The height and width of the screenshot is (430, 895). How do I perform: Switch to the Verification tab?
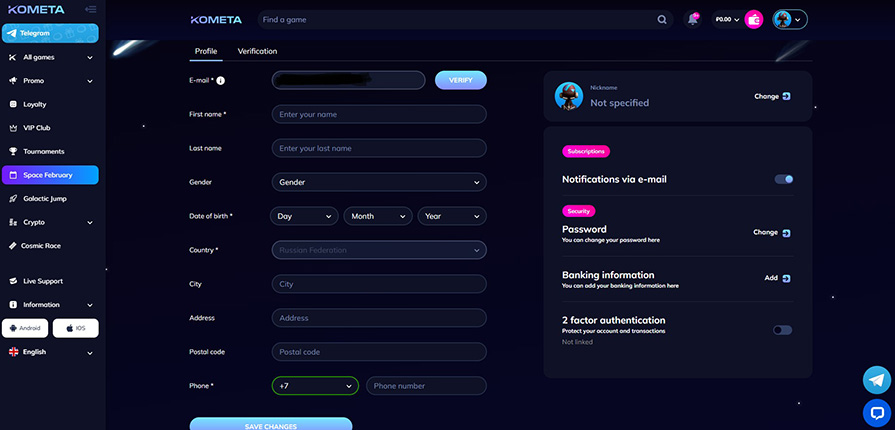(x=257, y=51)
